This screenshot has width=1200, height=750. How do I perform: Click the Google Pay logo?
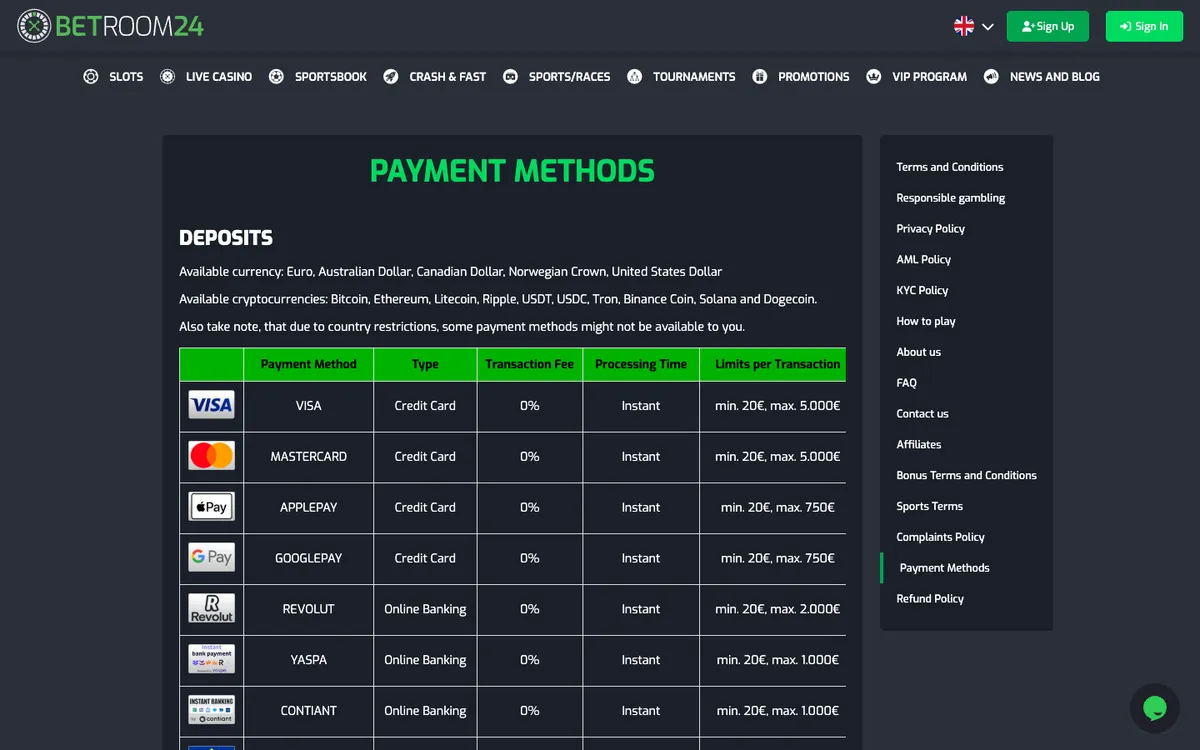coord(212,558)
